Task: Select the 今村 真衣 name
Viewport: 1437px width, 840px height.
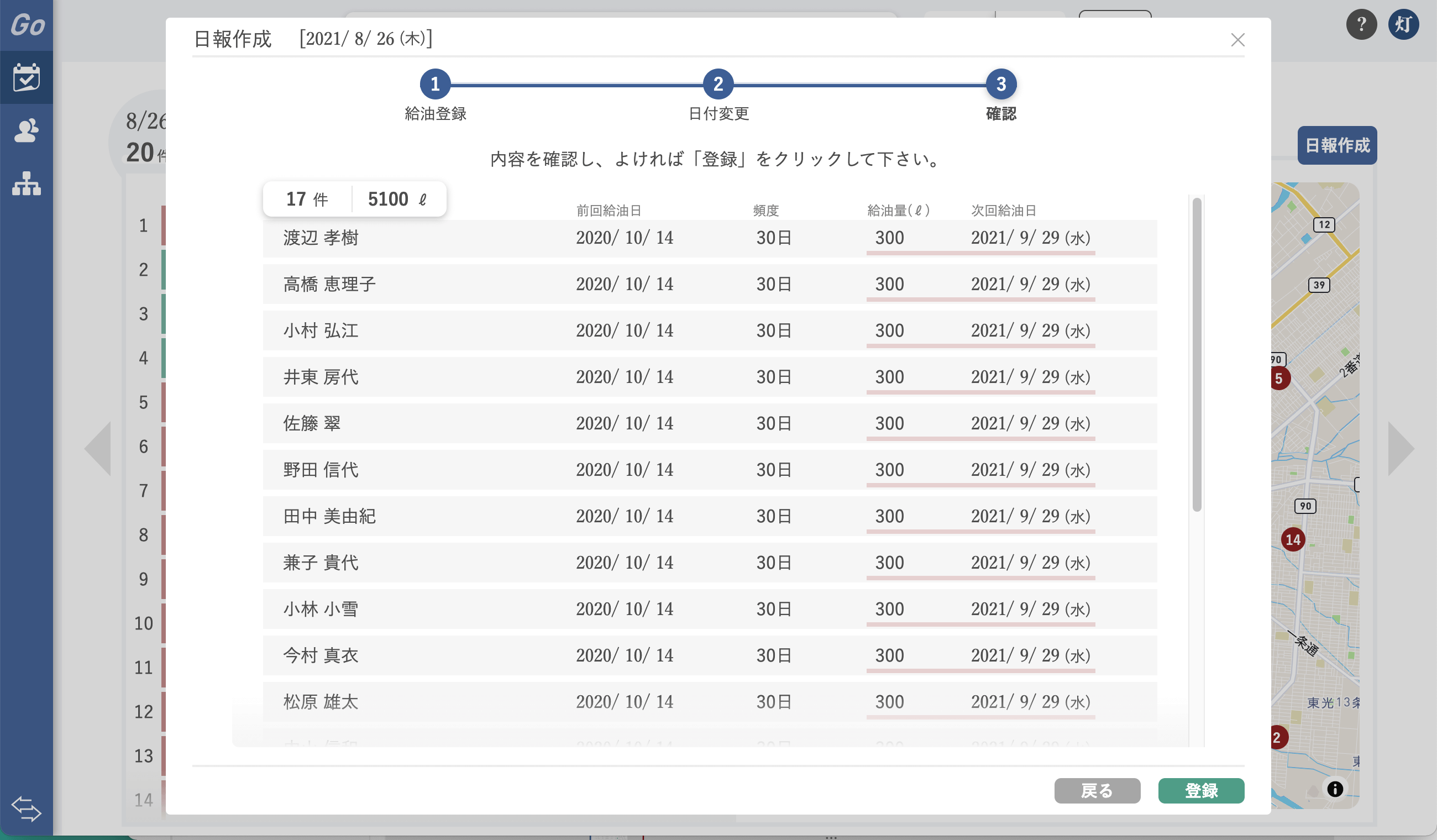Action: tap(321, 655)
